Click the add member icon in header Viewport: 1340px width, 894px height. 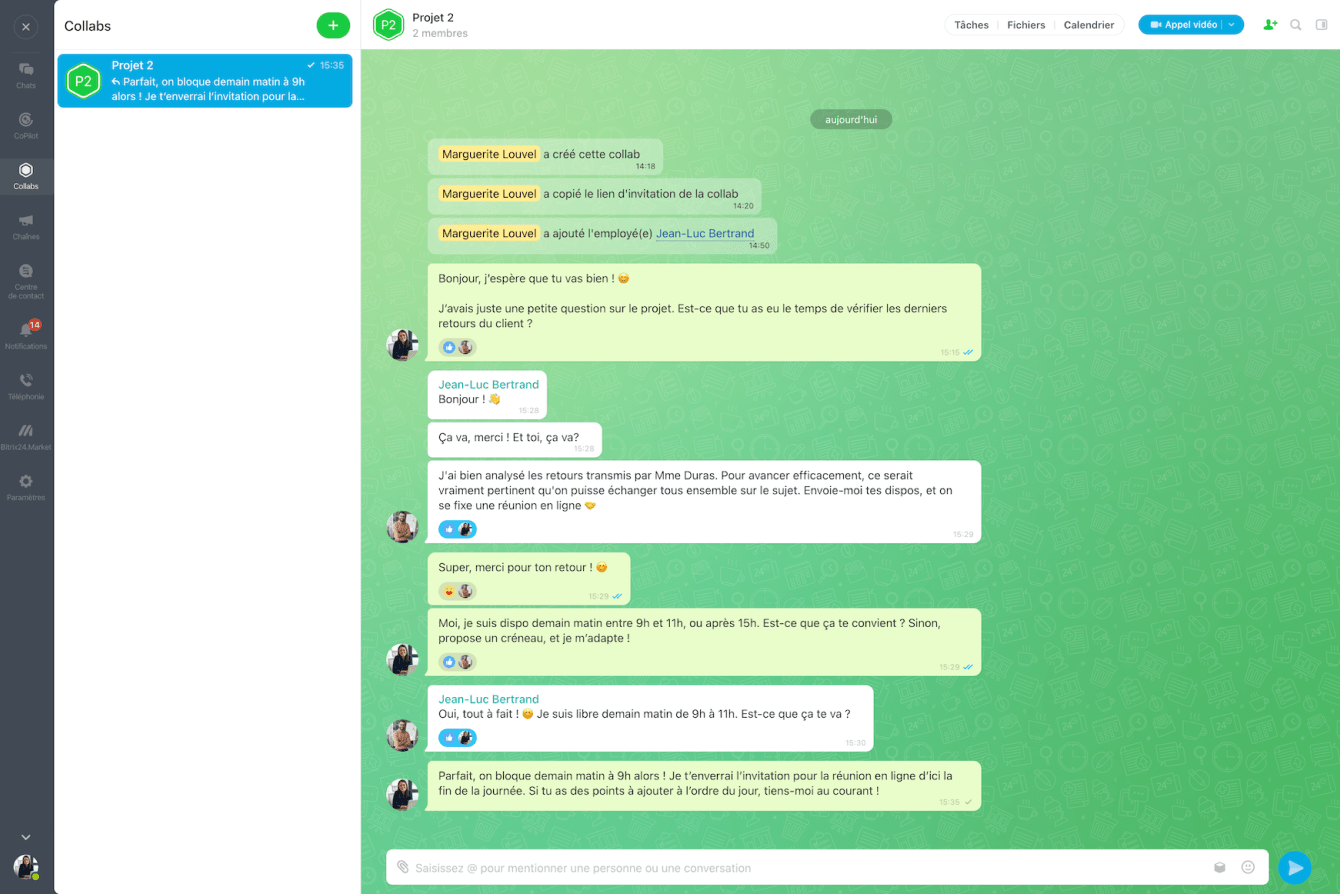coord(1270,25)
